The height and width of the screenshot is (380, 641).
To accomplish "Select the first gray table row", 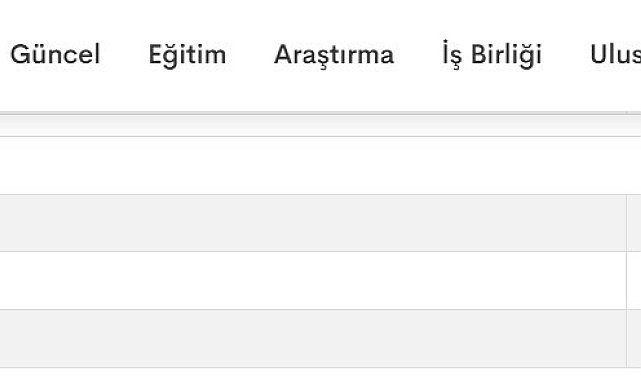I will click(x=313, y=223).
